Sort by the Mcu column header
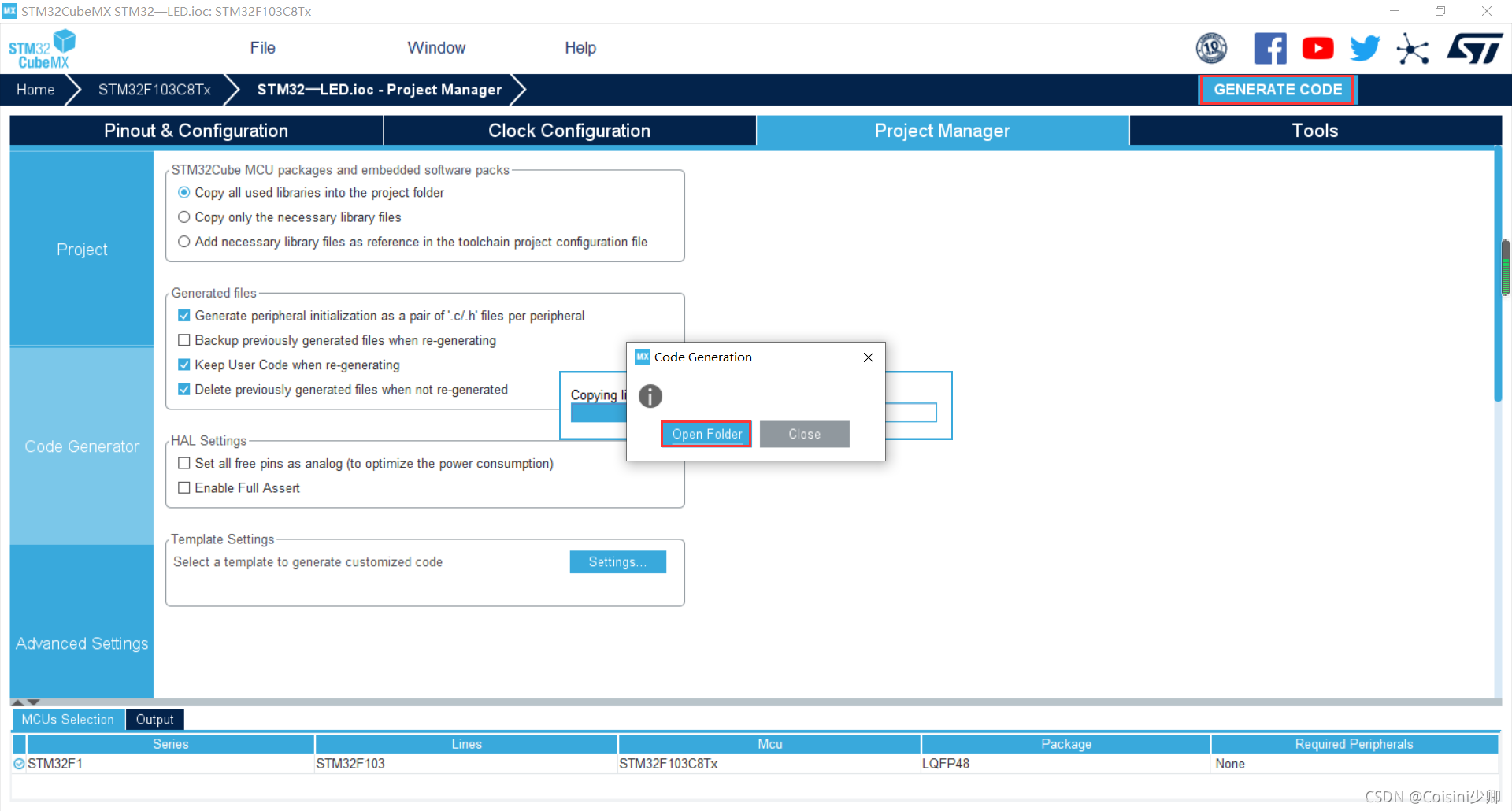This screenshot has height=811, width=1512. [769, 744]
